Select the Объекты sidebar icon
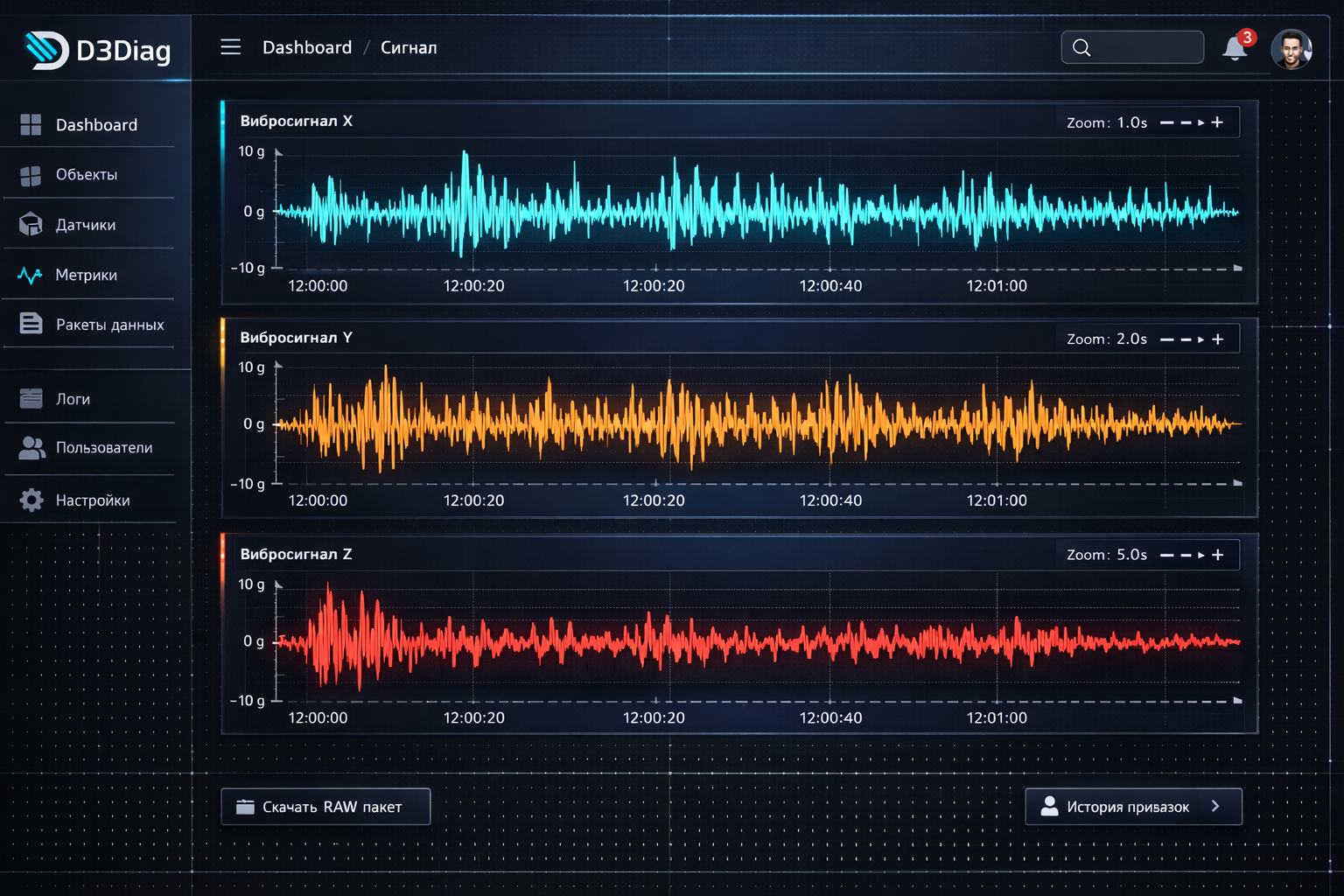This screenshot has width=1344, height=896. click(x=31, y=176)
